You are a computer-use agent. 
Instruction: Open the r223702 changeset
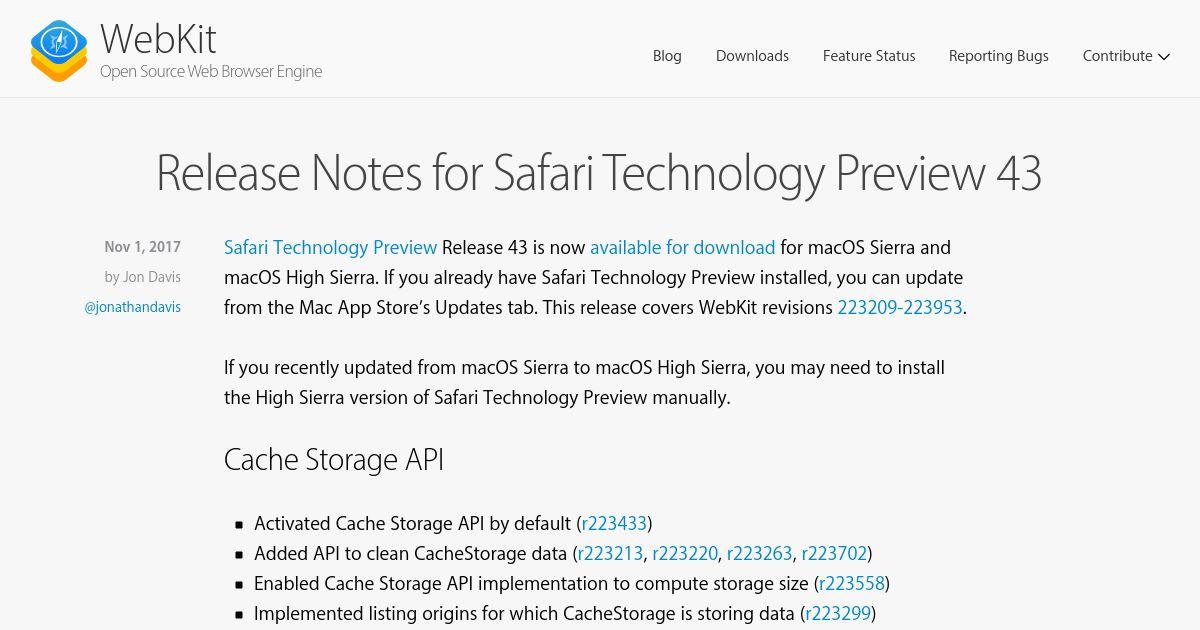tap(834, 553)
